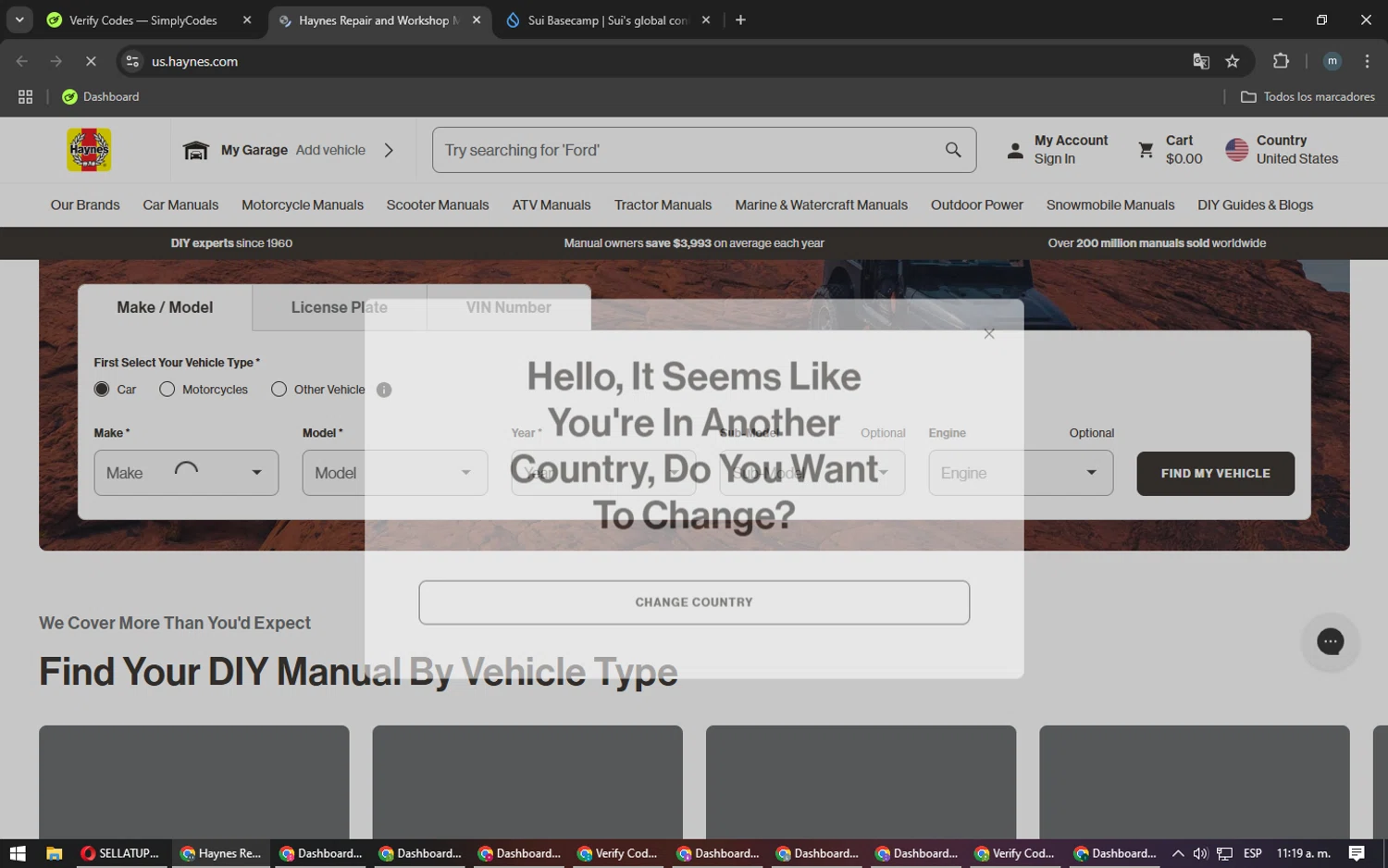The width and height of the screenshot is (1388, 868).
Task: Select the Car radio button
Action: click(x=102, y=390)
